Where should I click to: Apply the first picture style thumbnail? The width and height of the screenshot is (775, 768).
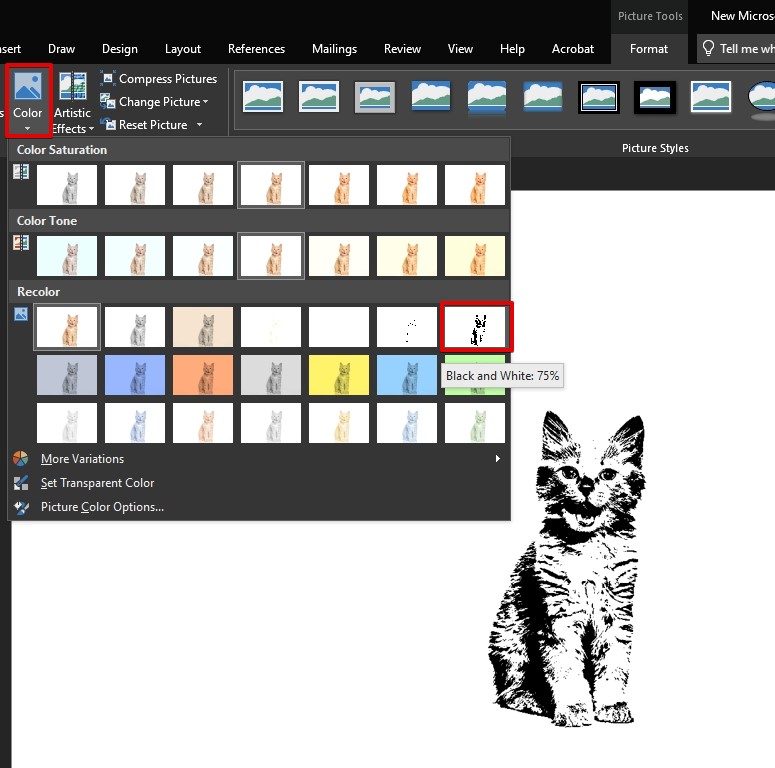[x=263, y=97]
